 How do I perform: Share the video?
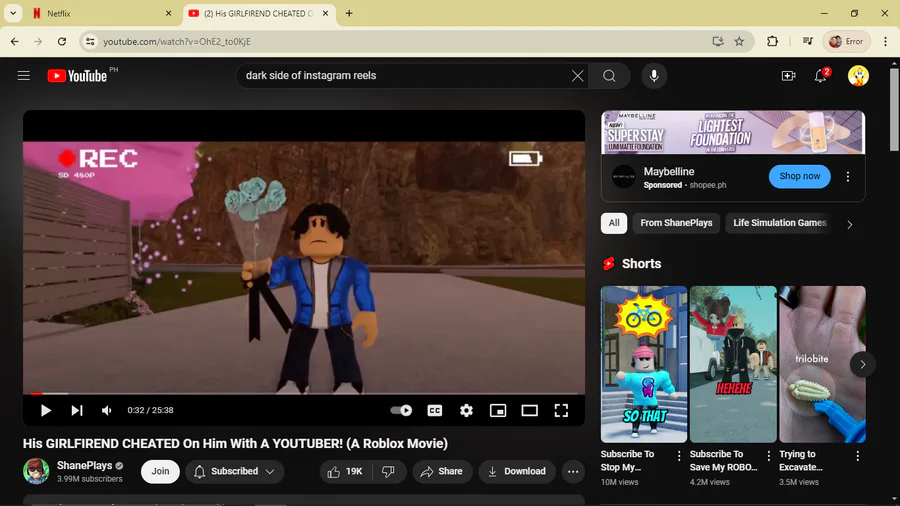(442, 472)
